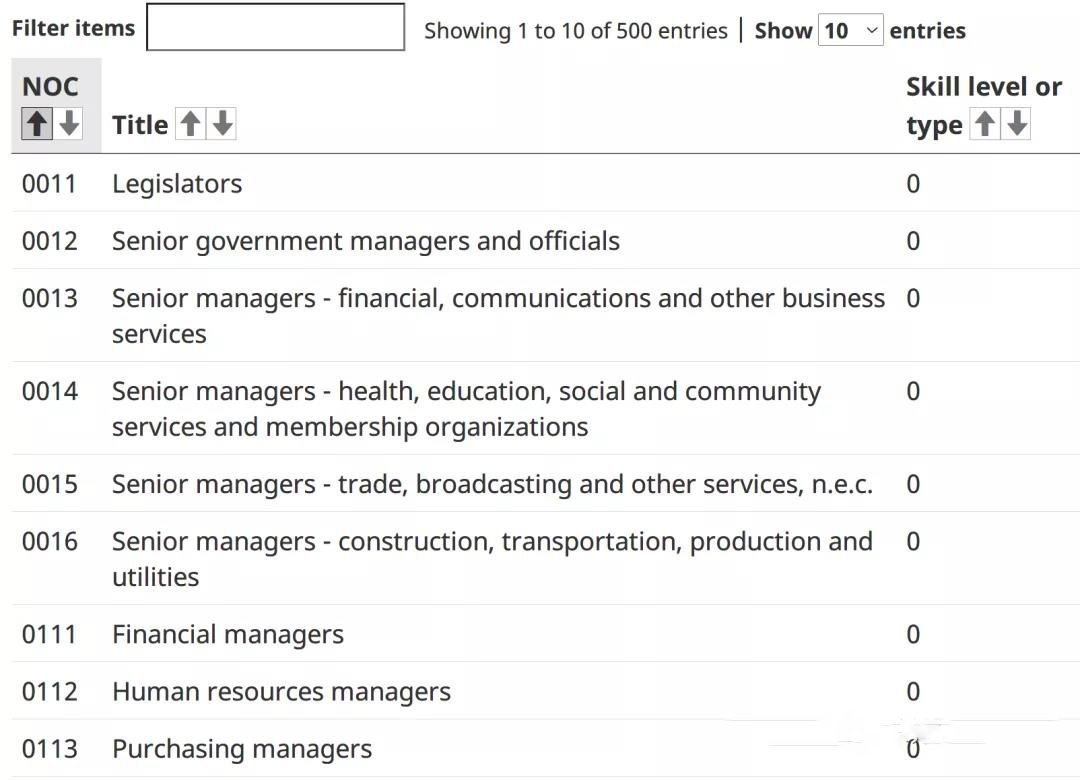
Task: Sort Title column descending arrow
Action: (222, 124)
